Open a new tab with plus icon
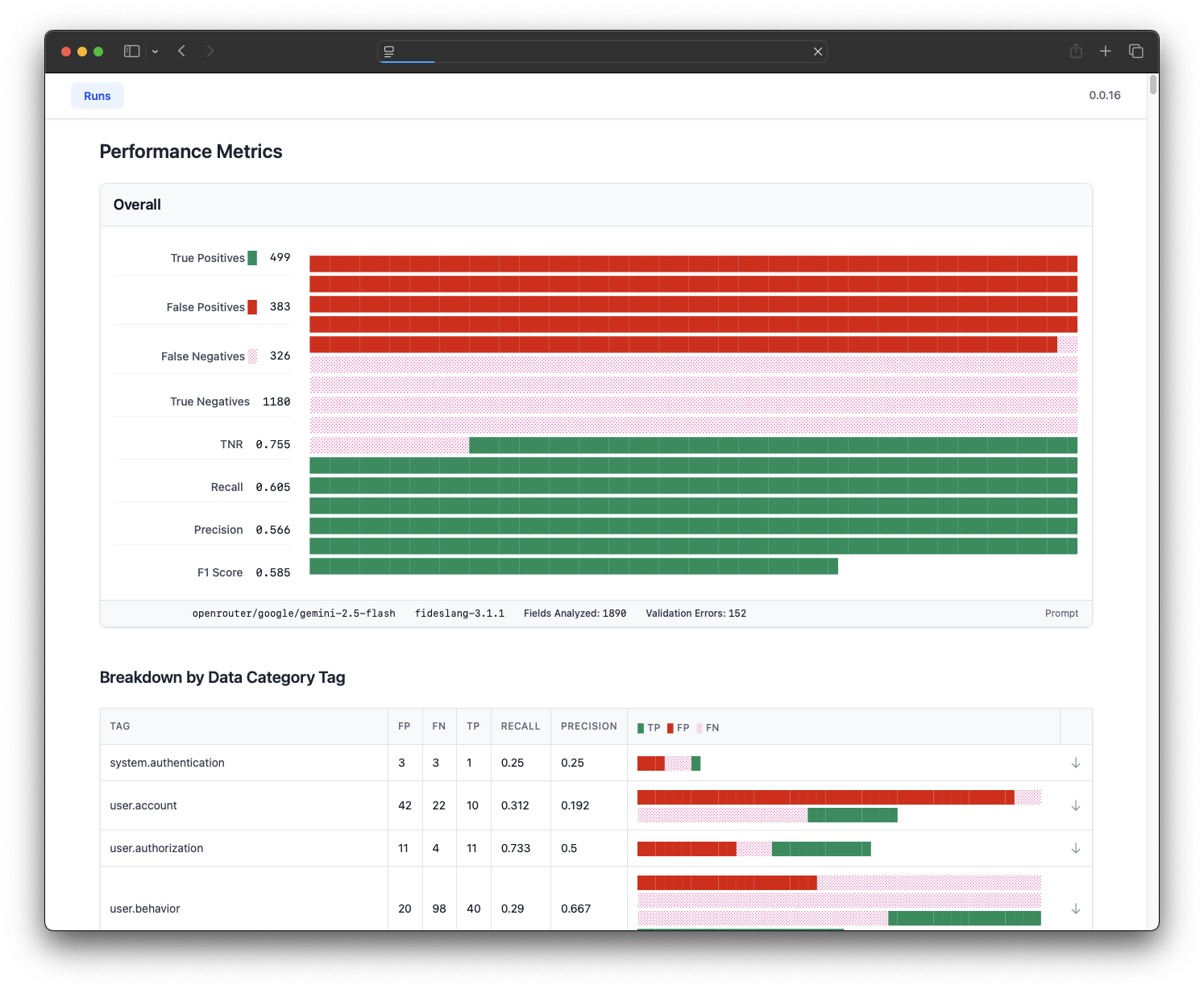Viewport: 1204px width, 990px height. pyautogui.click(x=1106, y=51)
